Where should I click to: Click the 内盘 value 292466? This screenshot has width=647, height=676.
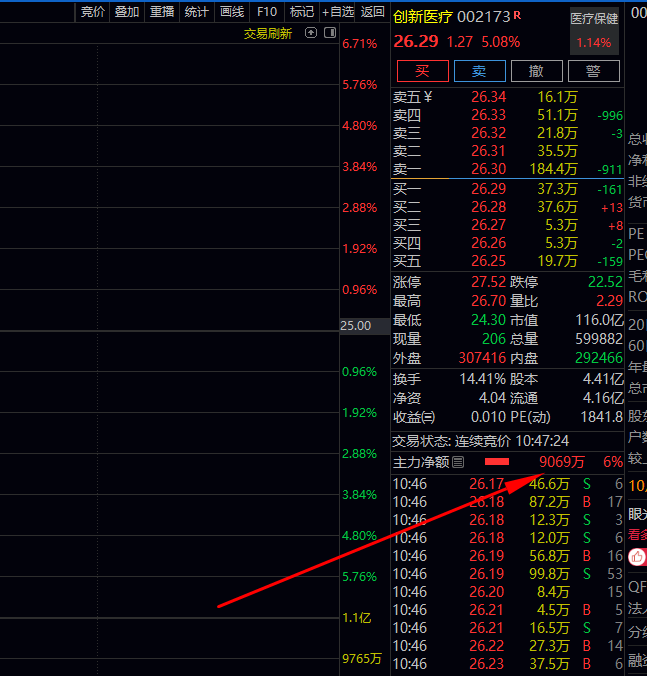pos(599,358)
